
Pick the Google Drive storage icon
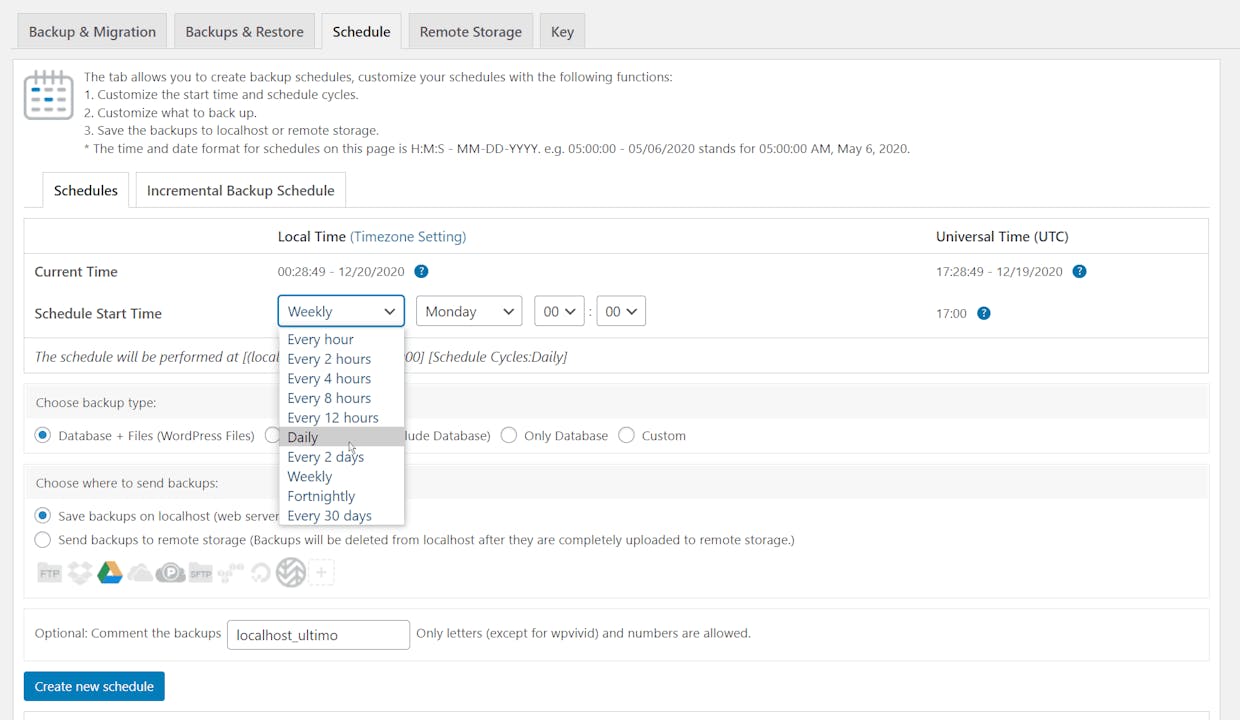[x=110, y=573]
